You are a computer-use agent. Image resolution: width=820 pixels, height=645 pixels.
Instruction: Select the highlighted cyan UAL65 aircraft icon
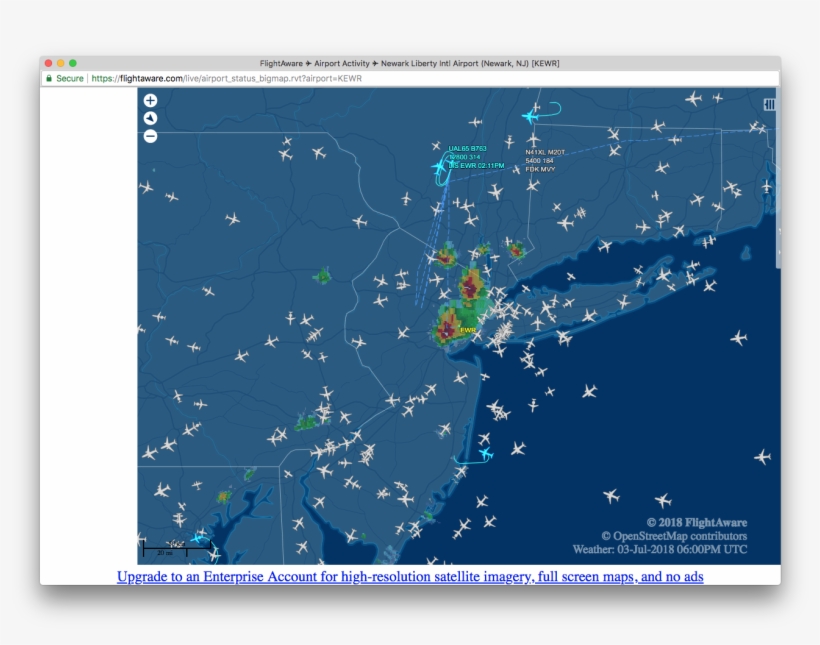pyautogui.click(x=438, y=167)
